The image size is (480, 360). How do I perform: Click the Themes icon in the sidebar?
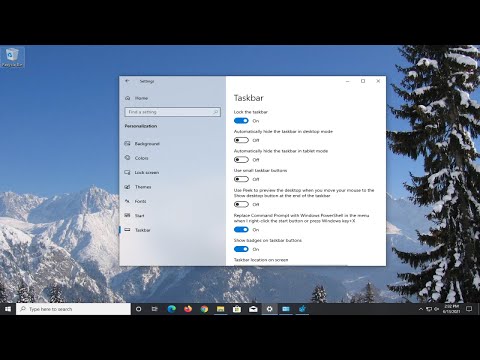click(127, 187)
